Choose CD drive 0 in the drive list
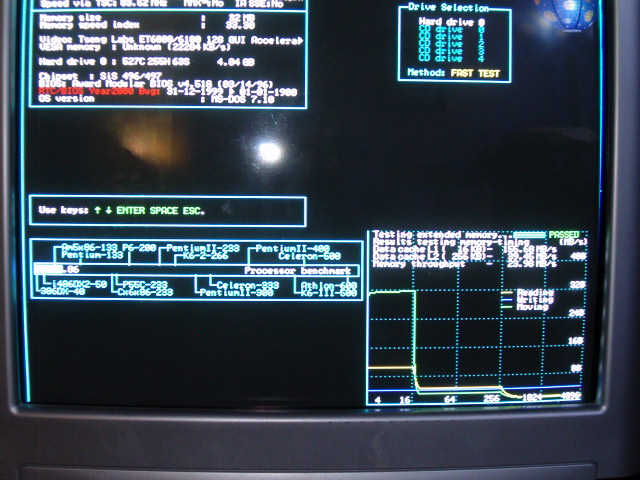The width and height of the screenshot is (640, 480). [451, 30]
